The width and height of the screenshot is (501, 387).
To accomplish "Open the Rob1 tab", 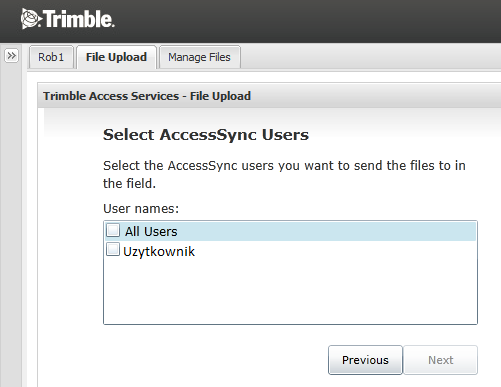I will pyautogui.click(x=51, y=57).
